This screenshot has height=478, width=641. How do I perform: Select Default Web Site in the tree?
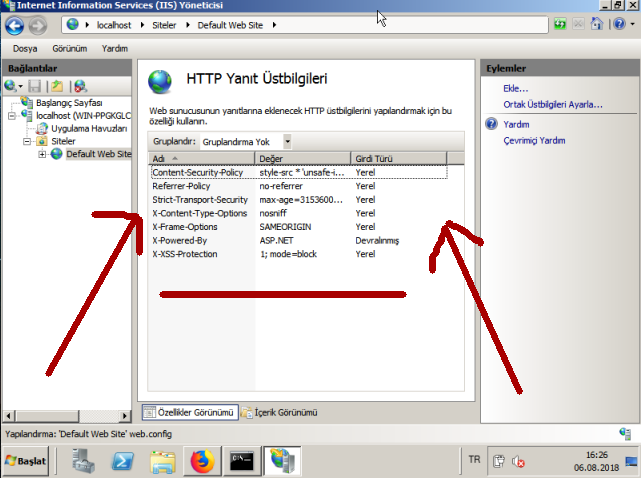[99, 154]
